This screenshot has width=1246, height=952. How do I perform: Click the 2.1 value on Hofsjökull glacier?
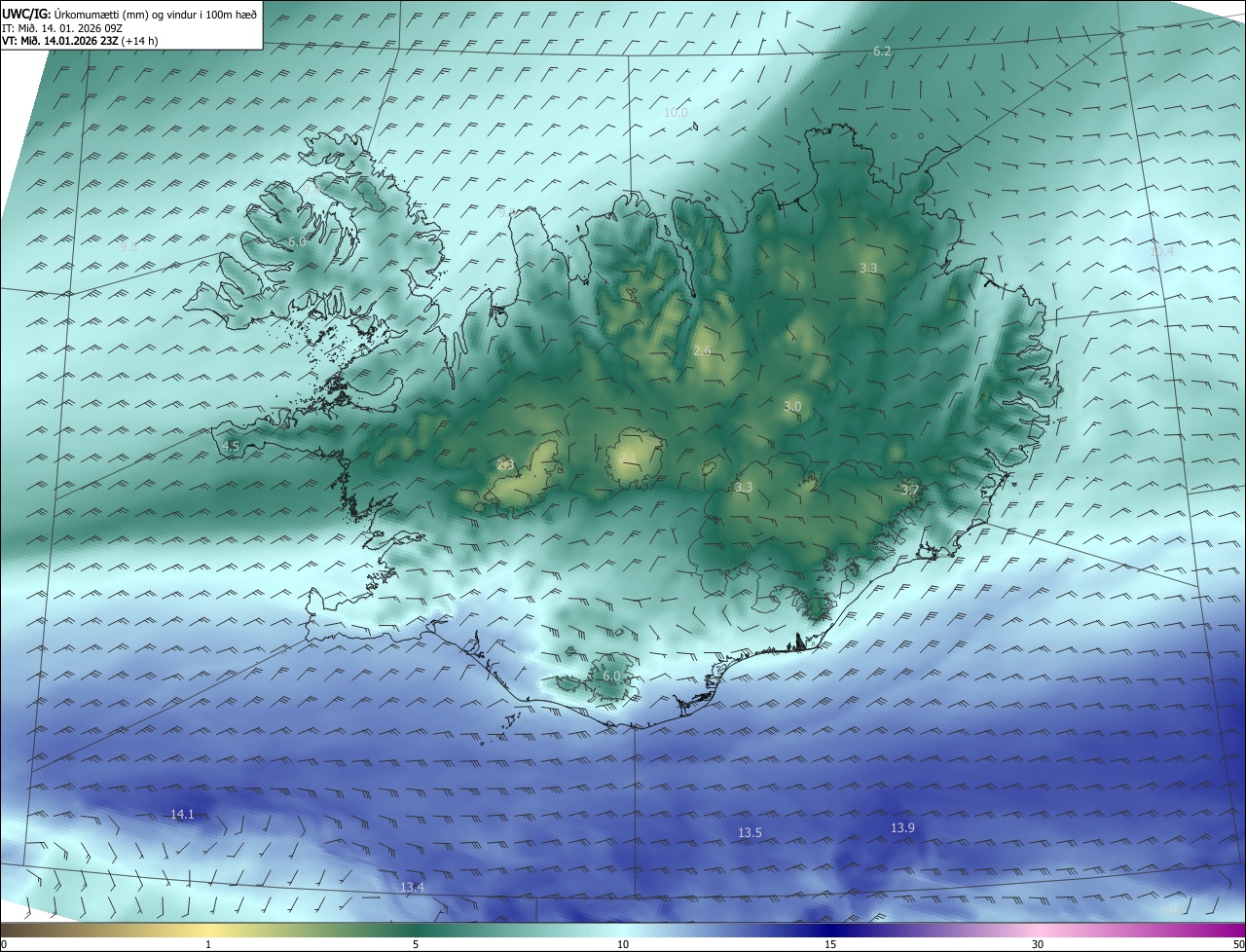tap(628, 458)
